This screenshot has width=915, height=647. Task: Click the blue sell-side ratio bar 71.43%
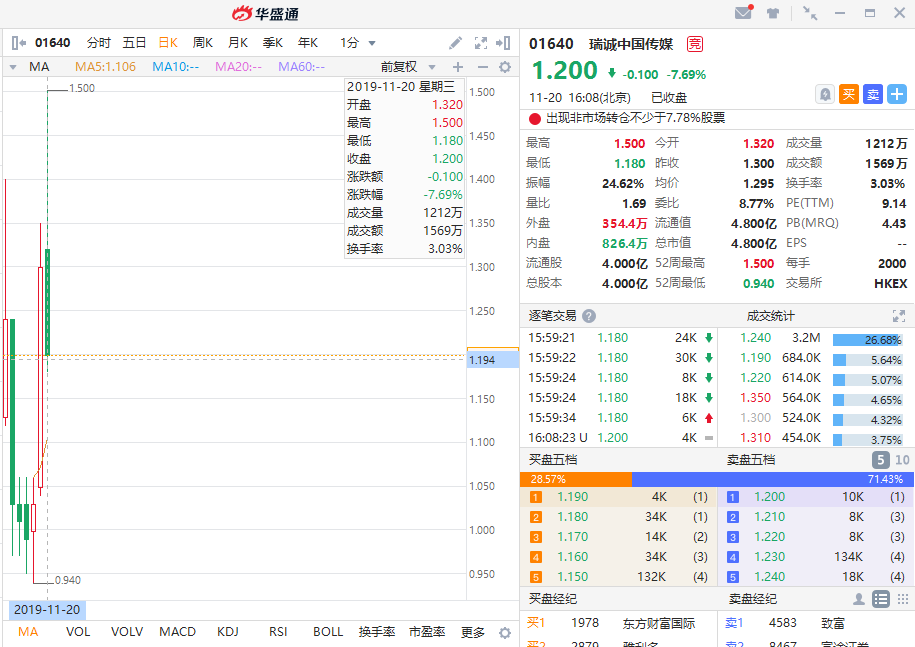(x=770, y=479)
